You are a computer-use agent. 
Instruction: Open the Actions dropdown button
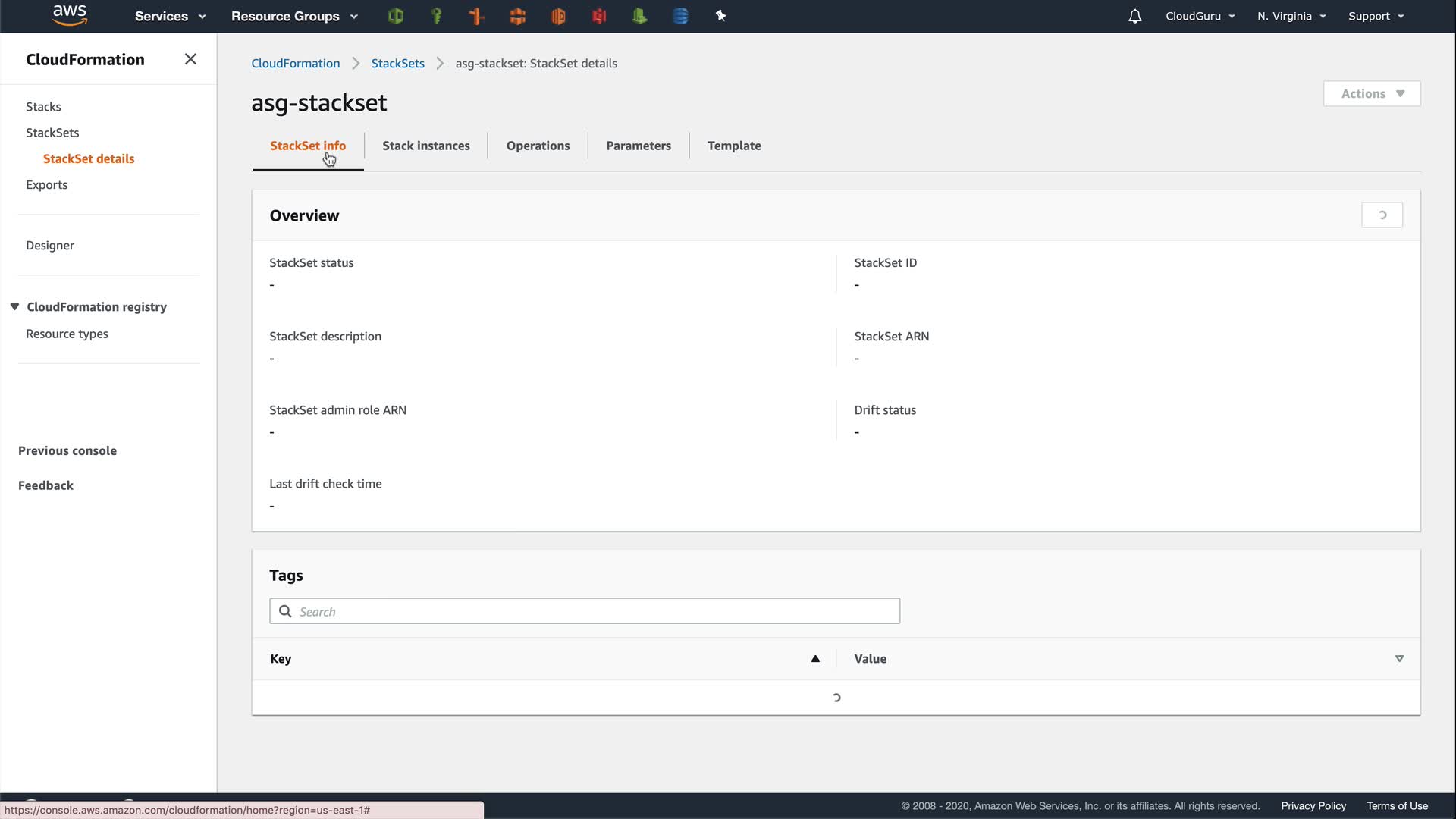click(x=1372, y=94)
